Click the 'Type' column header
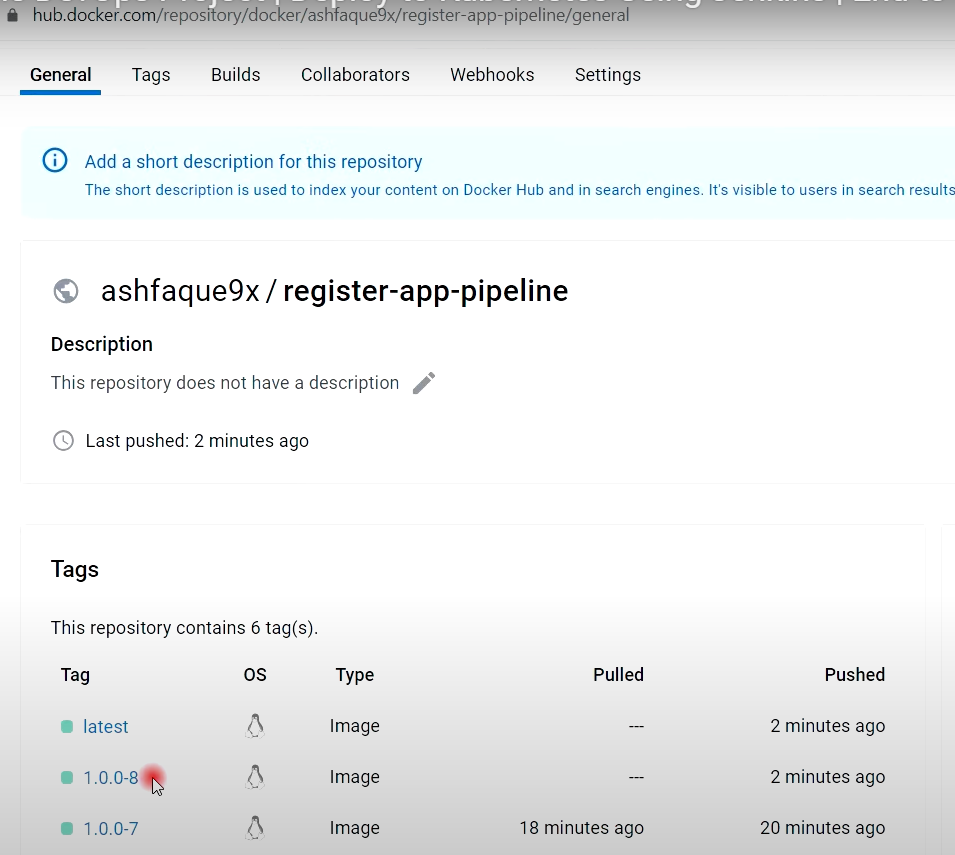Screen dimensions: 955x855 (354, 675)
